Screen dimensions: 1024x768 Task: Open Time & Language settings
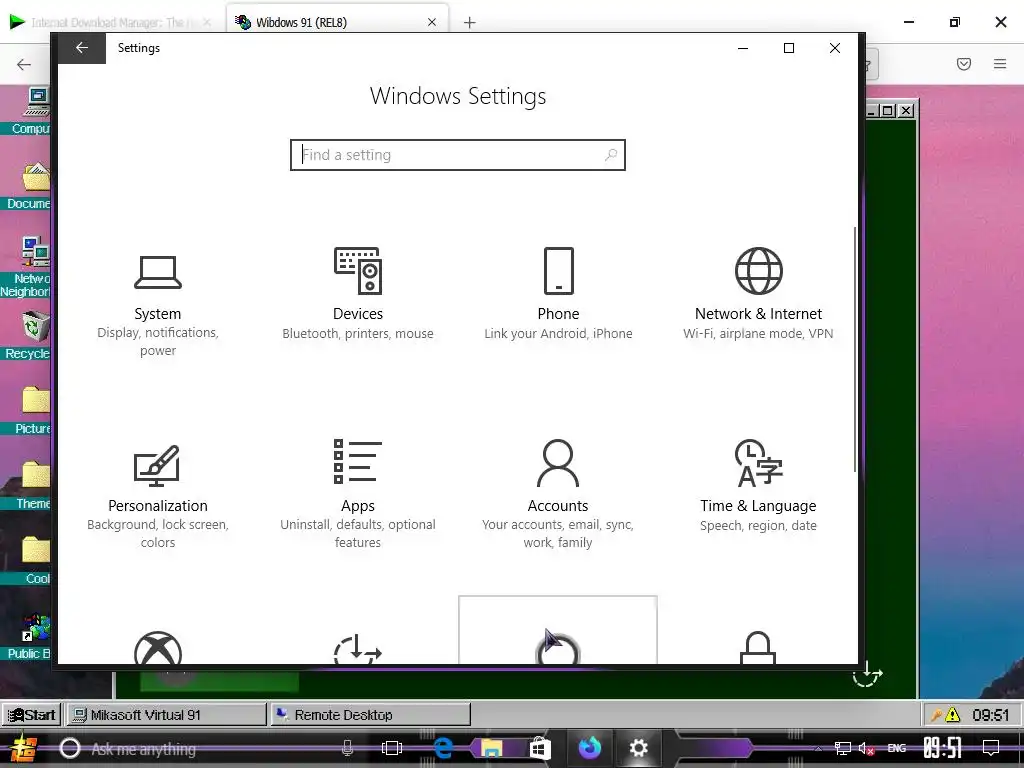[758, 487]
